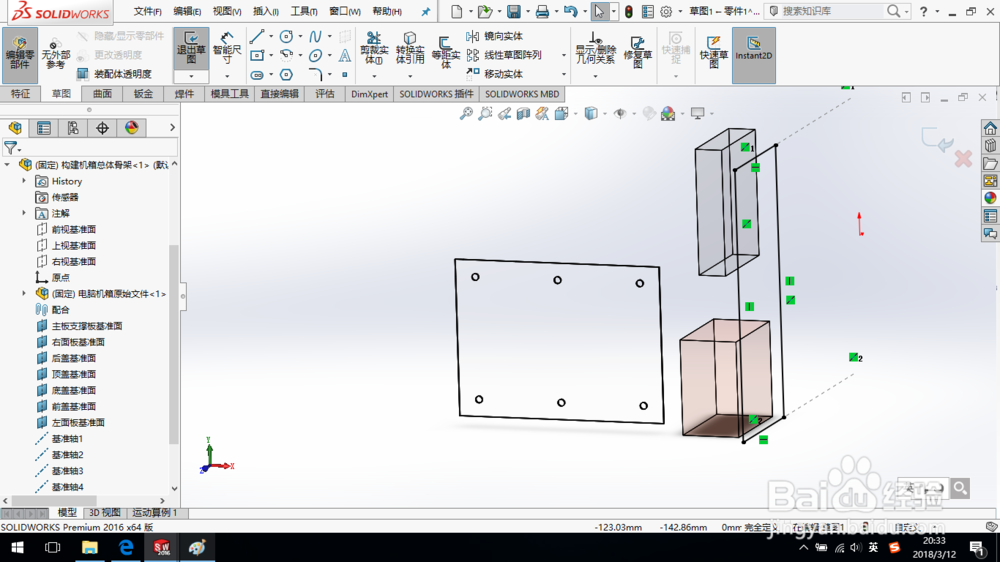
Task: Switch to the 特征 (Features) tab
Action: point(20,94)
